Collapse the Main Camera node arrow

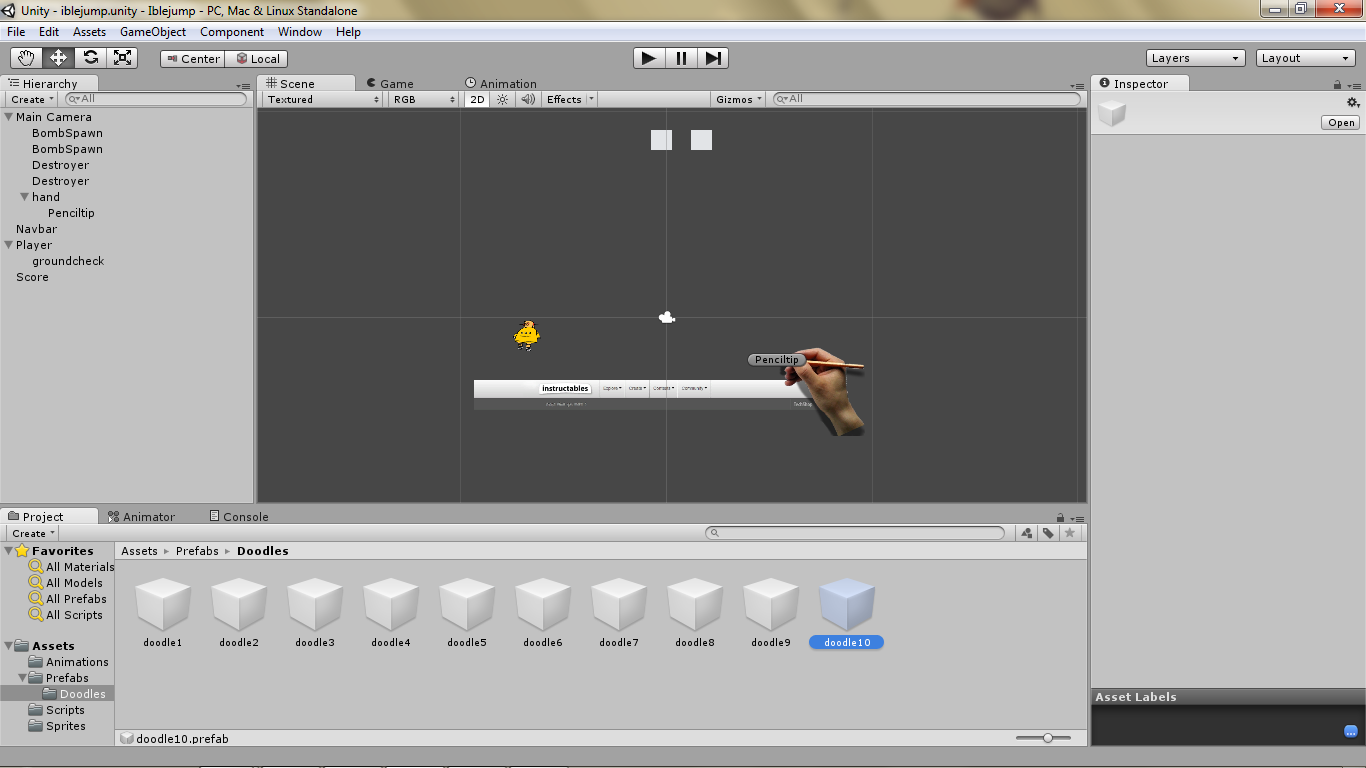click(x=8, y=117)
